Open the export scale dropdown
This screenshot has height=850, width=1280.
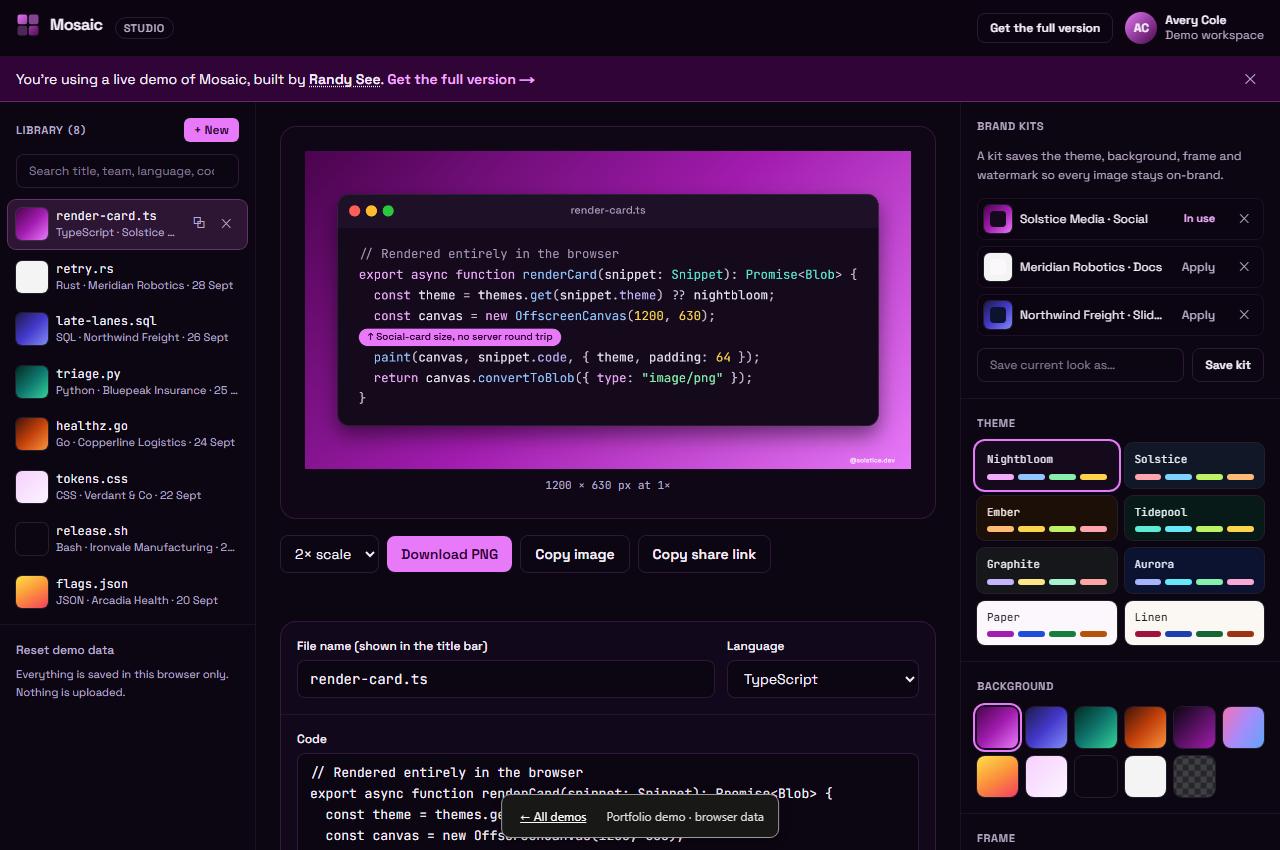pos(329,554)
